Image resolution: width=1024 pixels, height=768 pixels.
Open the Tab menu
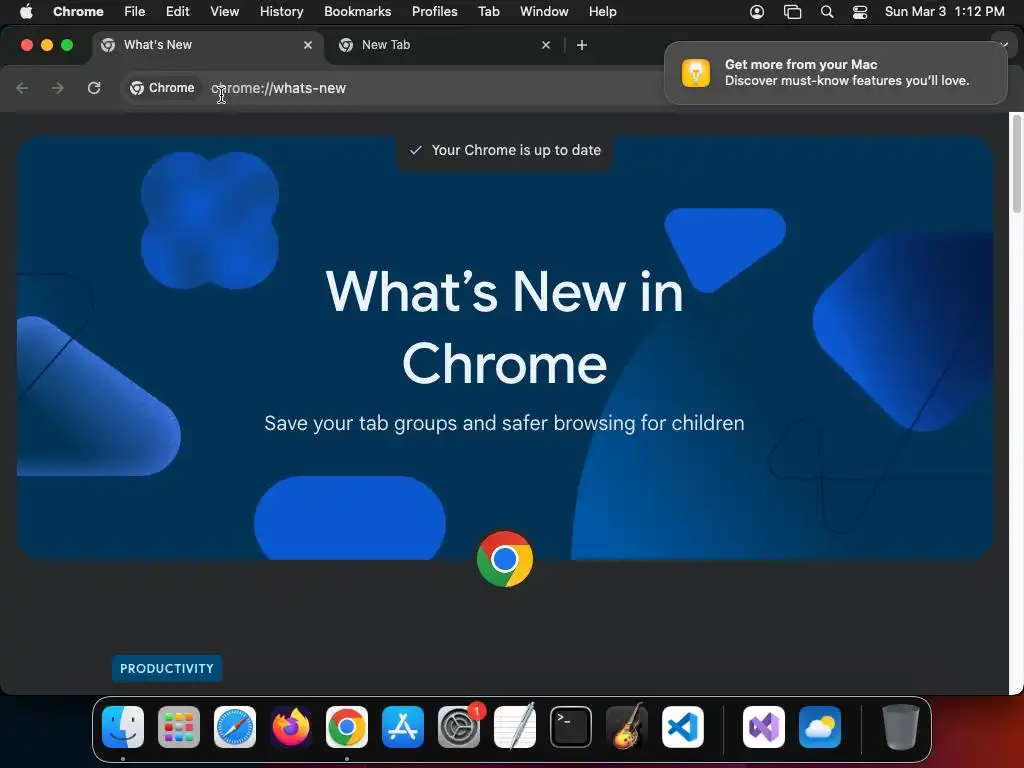coord(488,11)
